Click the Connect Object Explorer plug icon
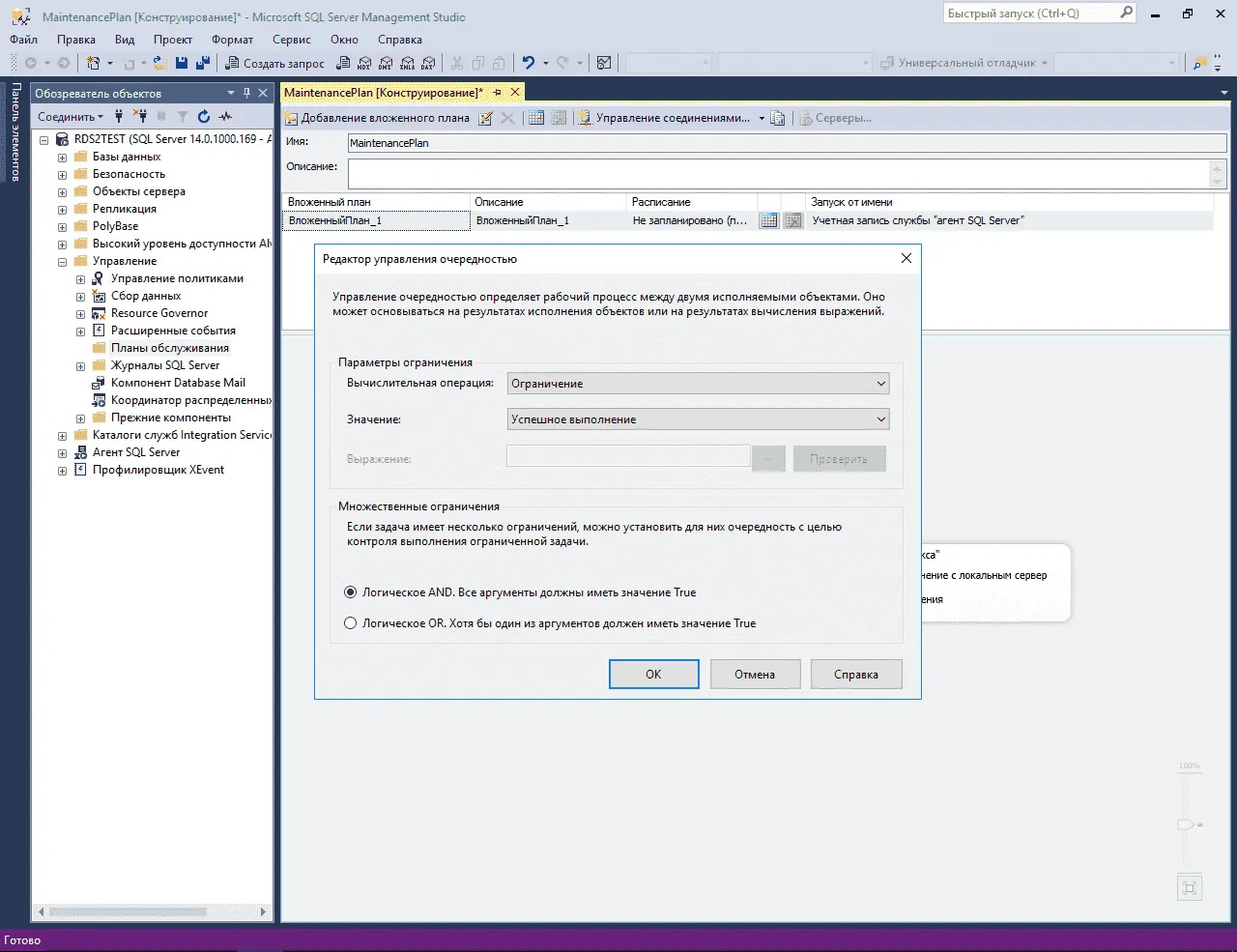Image resolution: width=1237 pixels, height=952 pixels. click(119, 117)
